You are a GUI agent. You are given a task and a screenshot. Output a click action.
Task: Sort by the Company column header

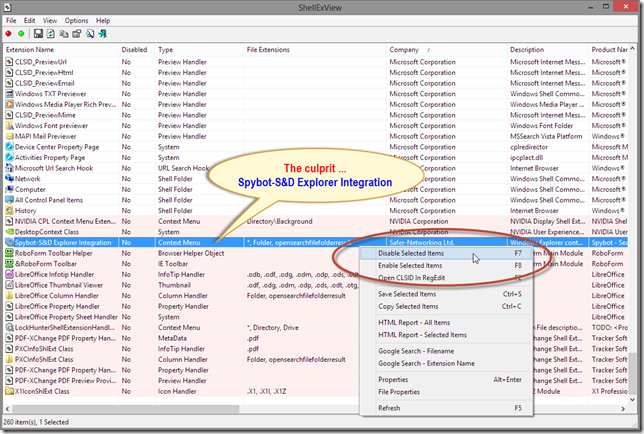405,48
